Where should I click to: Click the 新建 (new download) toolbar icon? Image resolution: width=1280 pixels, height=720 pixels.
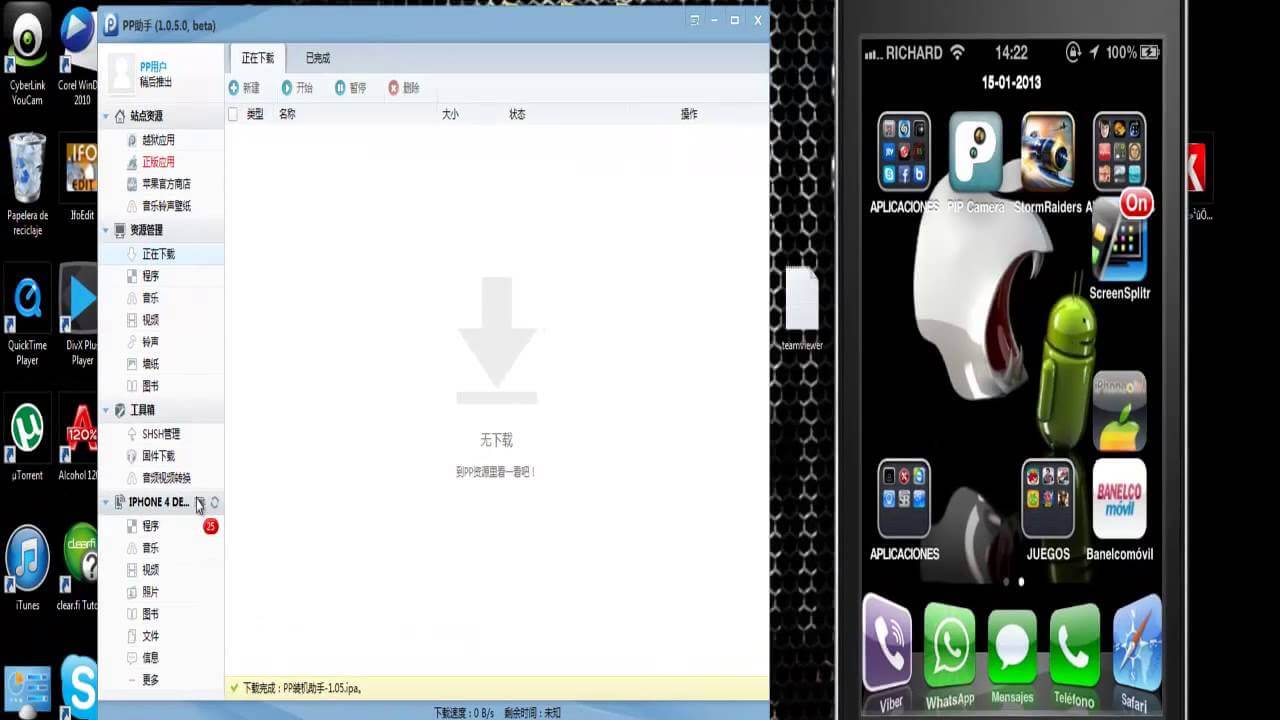234,88
